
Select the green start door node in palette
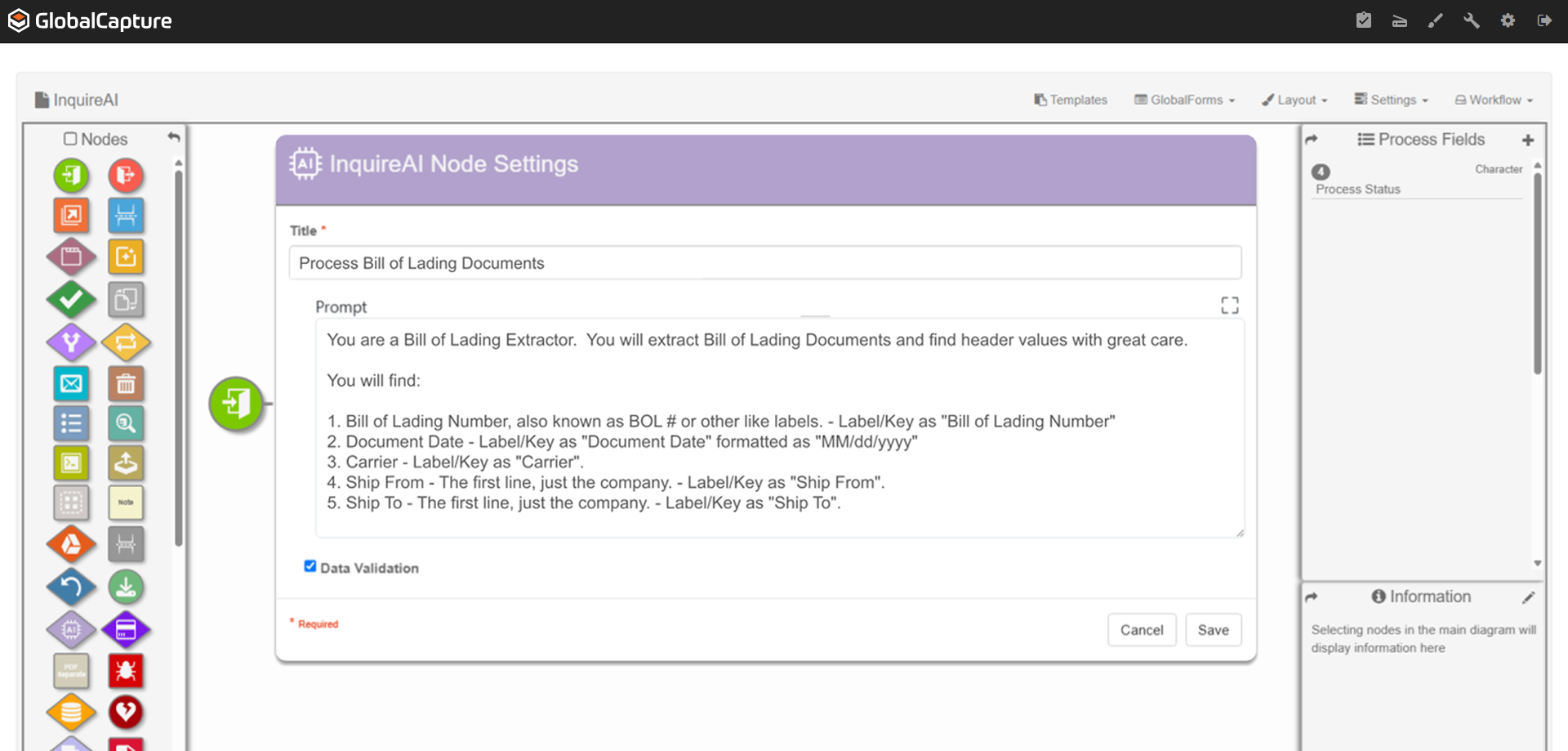coord(71,175)
